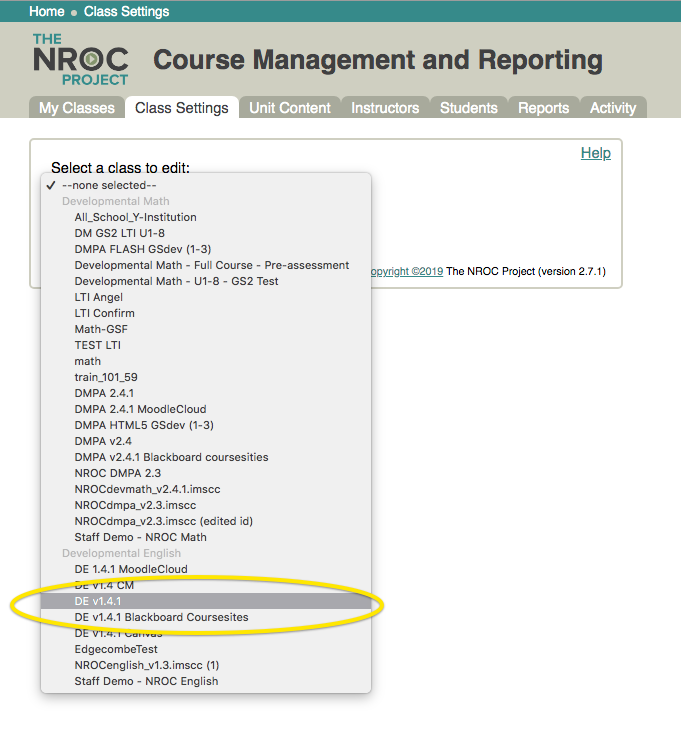This screenshot has width=681, height=732.
Task: Open the Help link
Action: (x=596, y=153)
